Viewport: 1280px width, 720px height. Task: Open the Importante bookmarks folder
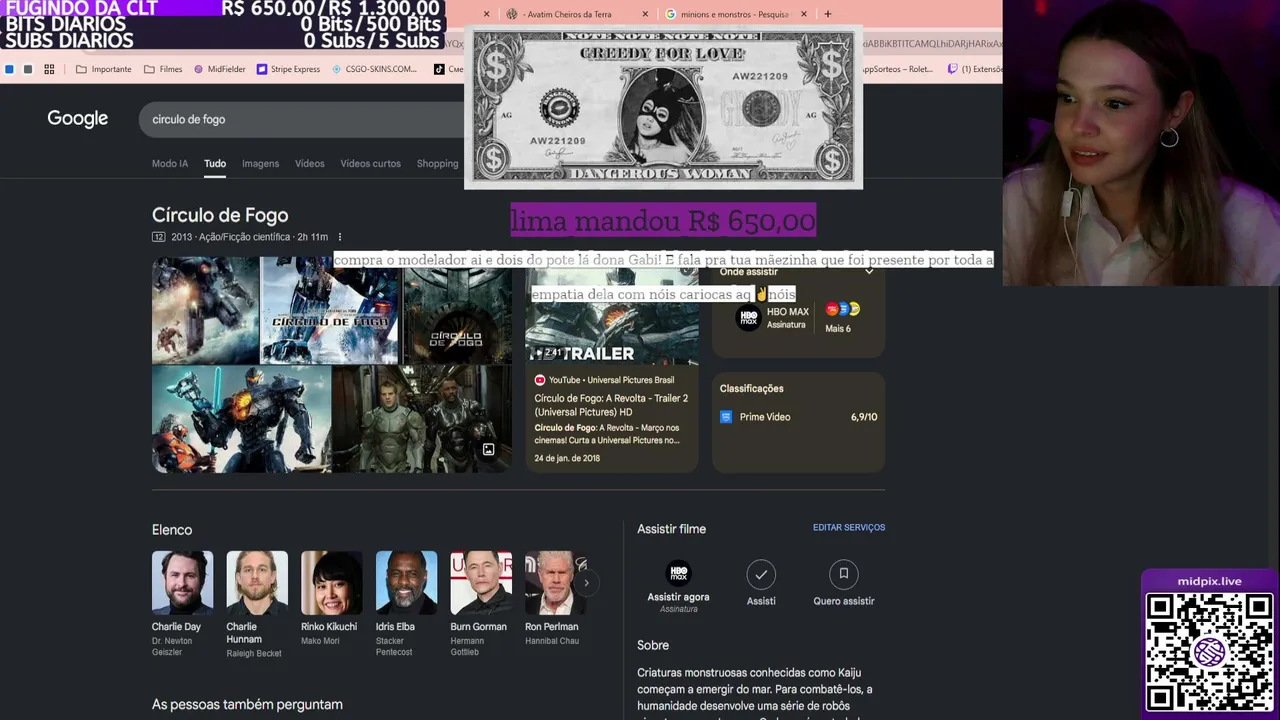click(104, 69)
